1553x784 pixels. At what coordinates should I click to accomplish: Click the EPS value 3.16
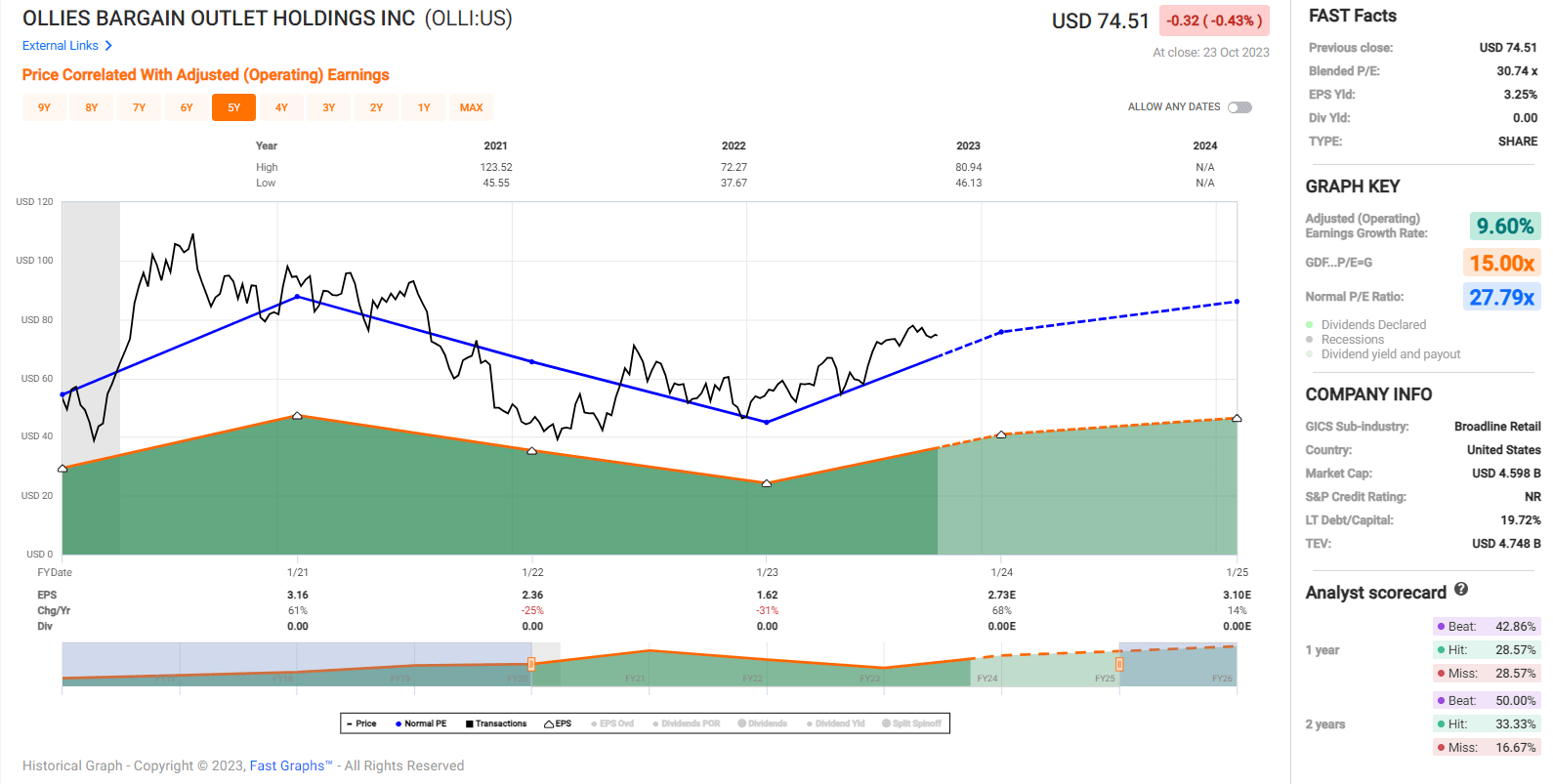click(x=298, y=595)
